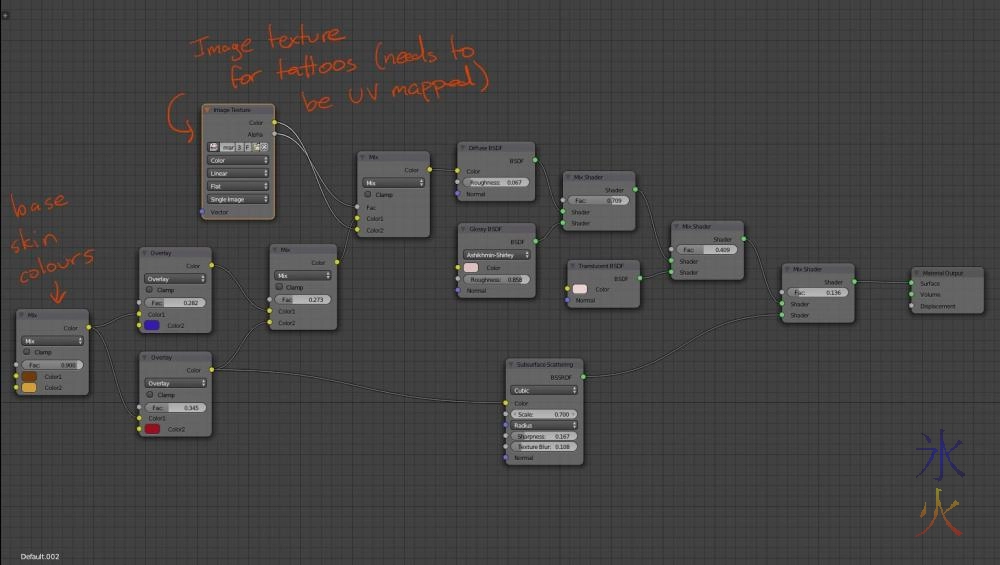The width and height of the screenshot is (1000, 565).
Task: Click the Alpha output socket on Image Texture
Action: [x=275, y=133]
